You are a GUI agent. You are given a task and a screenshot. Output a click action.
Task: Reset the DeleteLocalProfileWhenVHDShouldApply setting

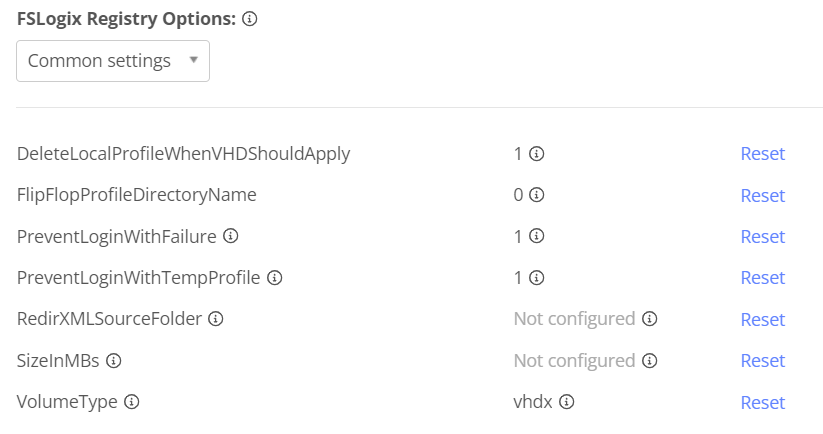[762, 154]
